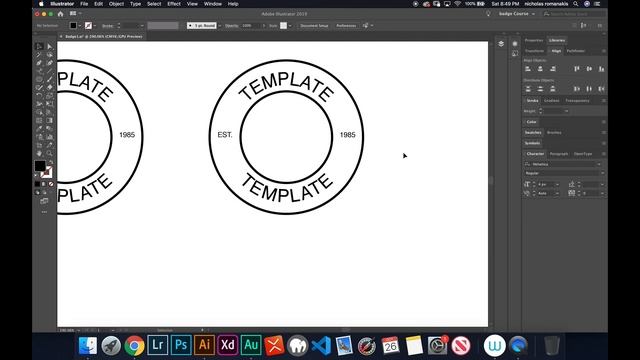Viewport: 640px width, 360px height.
Task: Switch to Draw Normal mode
Action: coord(37,192)
